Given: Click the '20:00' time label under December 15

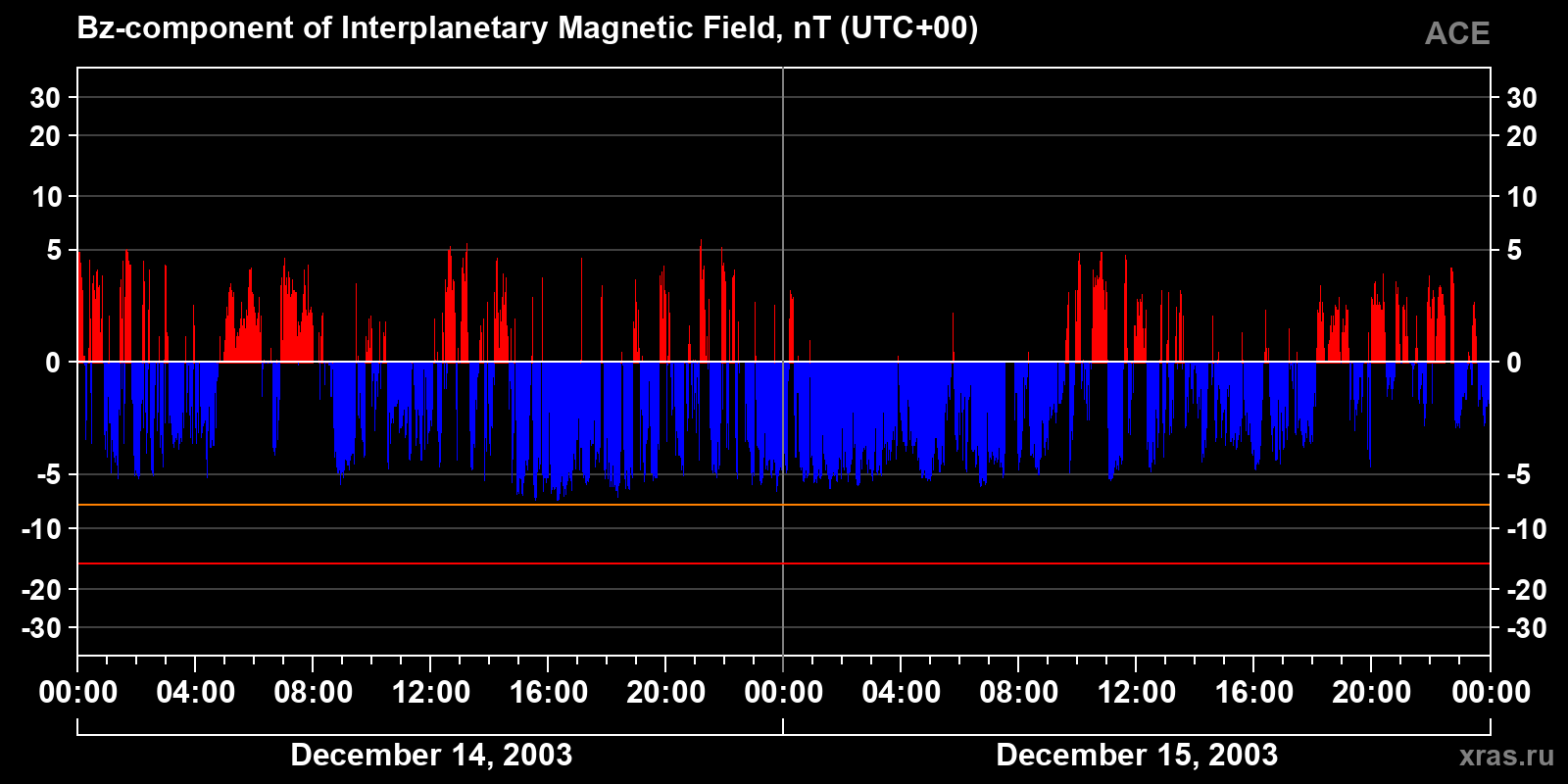Looking at the screenshot, I should (x=1372, y=693).
